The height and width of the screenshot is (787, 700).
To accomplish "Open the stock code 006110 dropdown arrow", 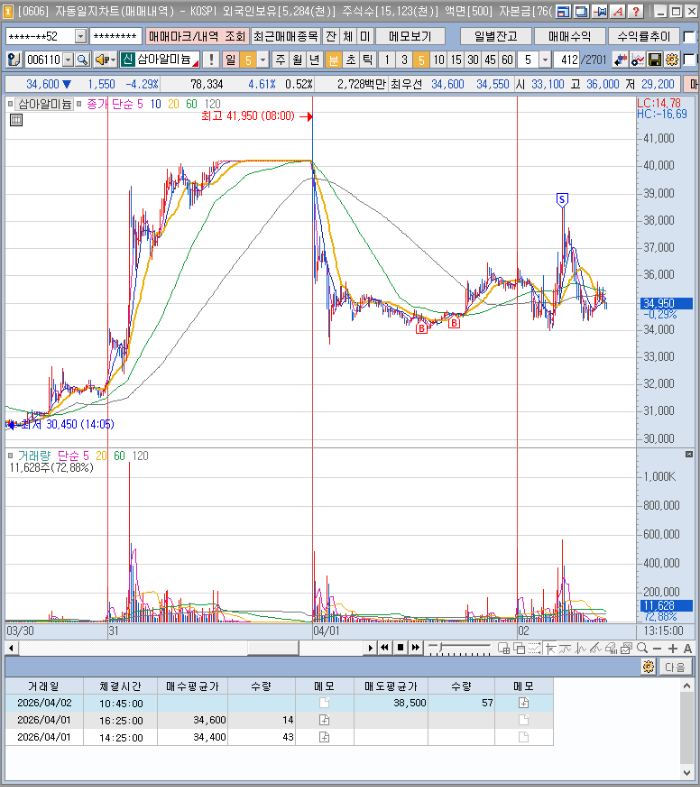I will tap(68, 60).
